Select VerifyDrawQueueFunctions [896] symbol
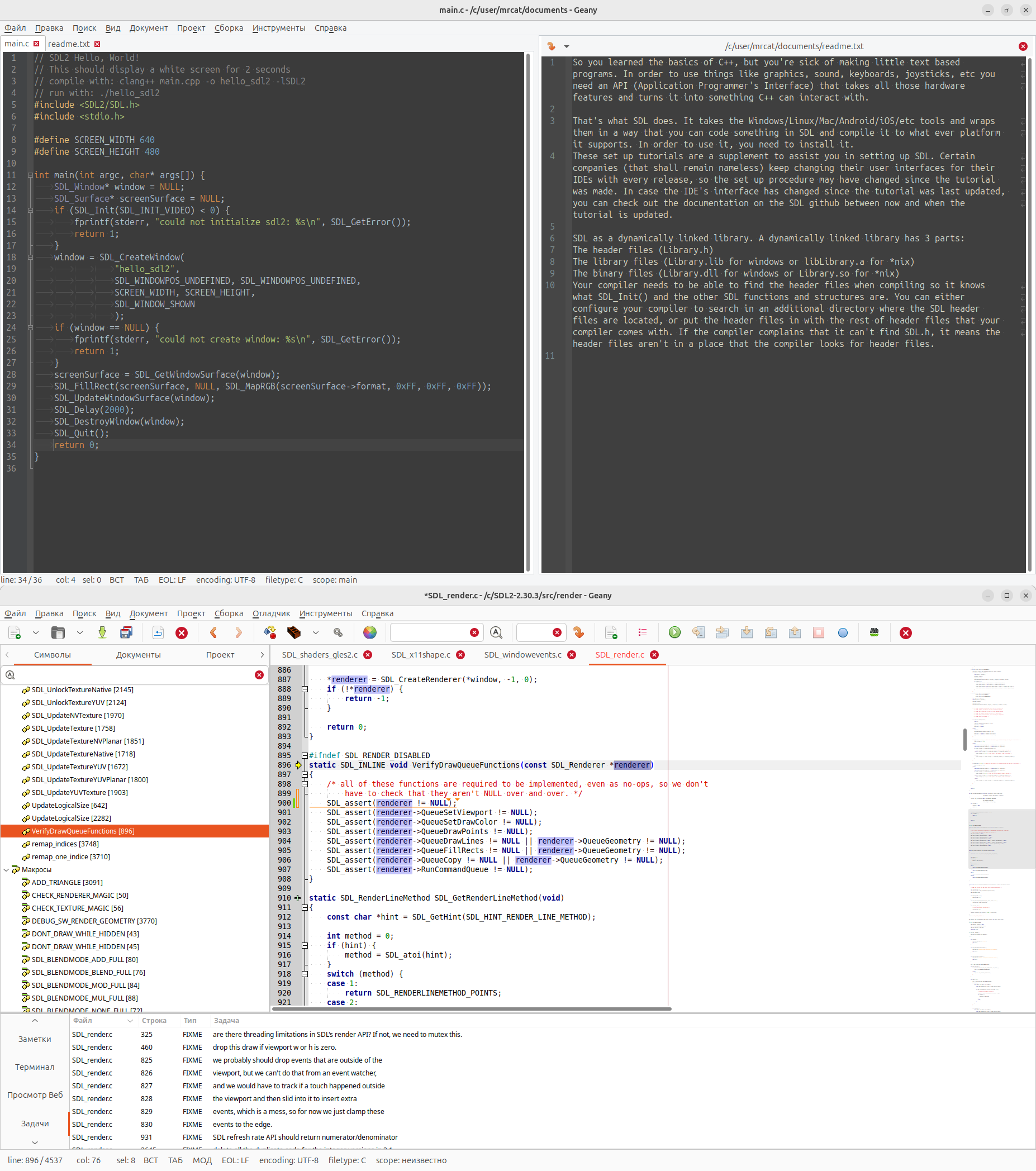 (135, 831)
